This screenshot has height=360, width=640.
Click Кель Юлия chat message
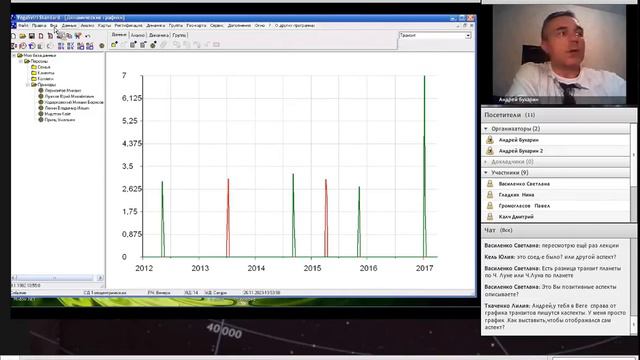[550, 257]
